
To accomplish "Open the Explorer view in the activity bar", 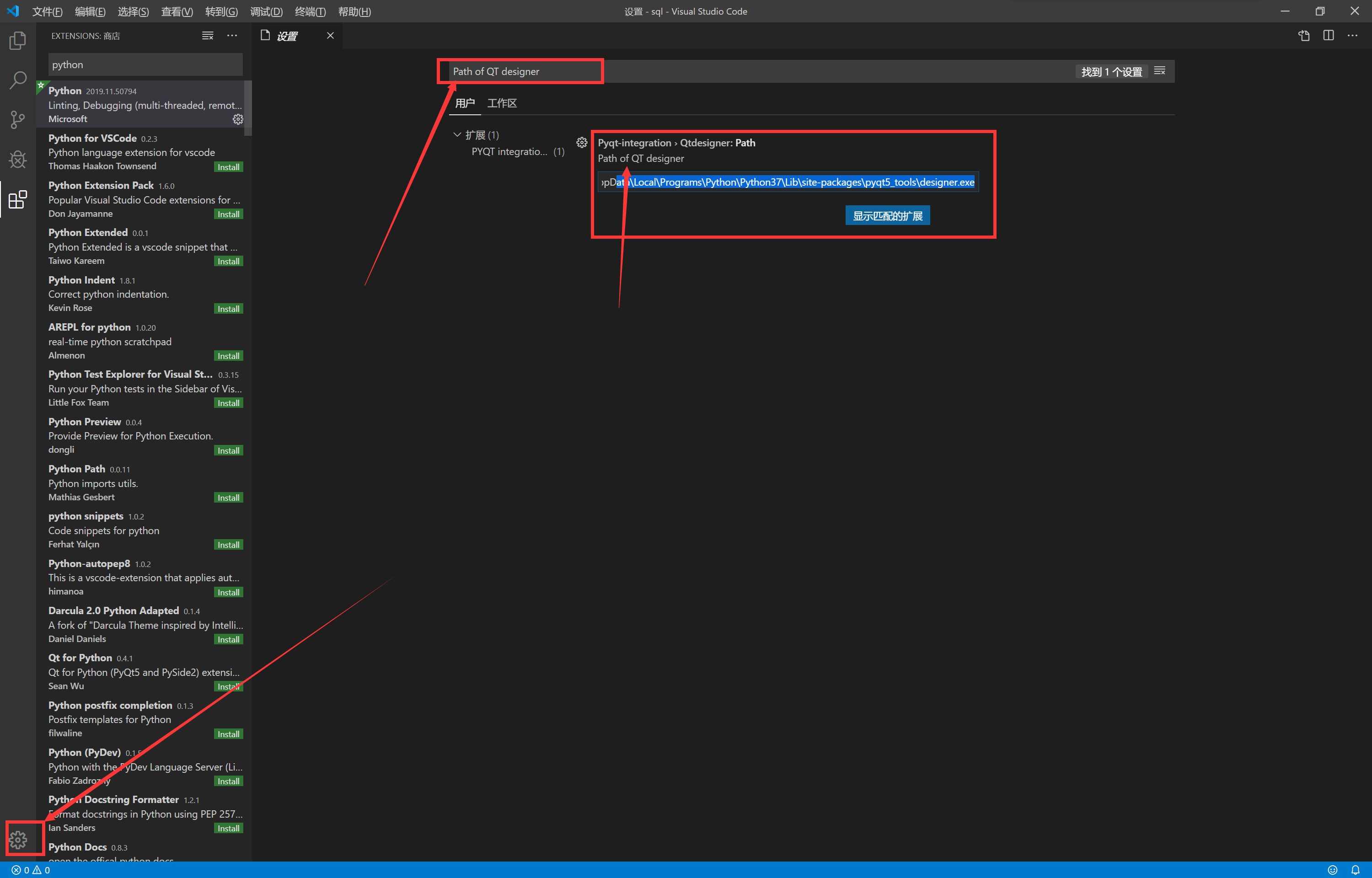I will [x=17, y=40].
